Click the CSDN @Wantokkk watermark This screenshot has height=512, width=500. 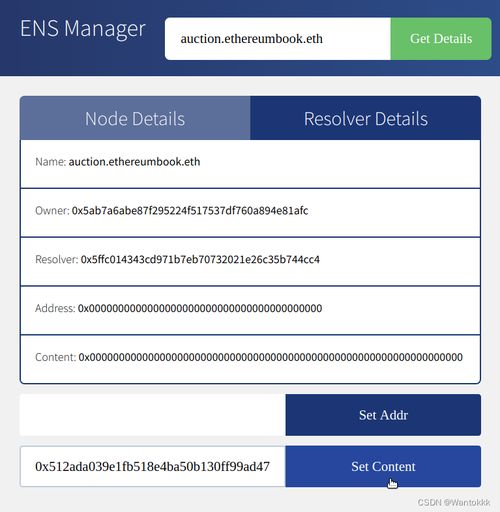[x=454, y=502]
